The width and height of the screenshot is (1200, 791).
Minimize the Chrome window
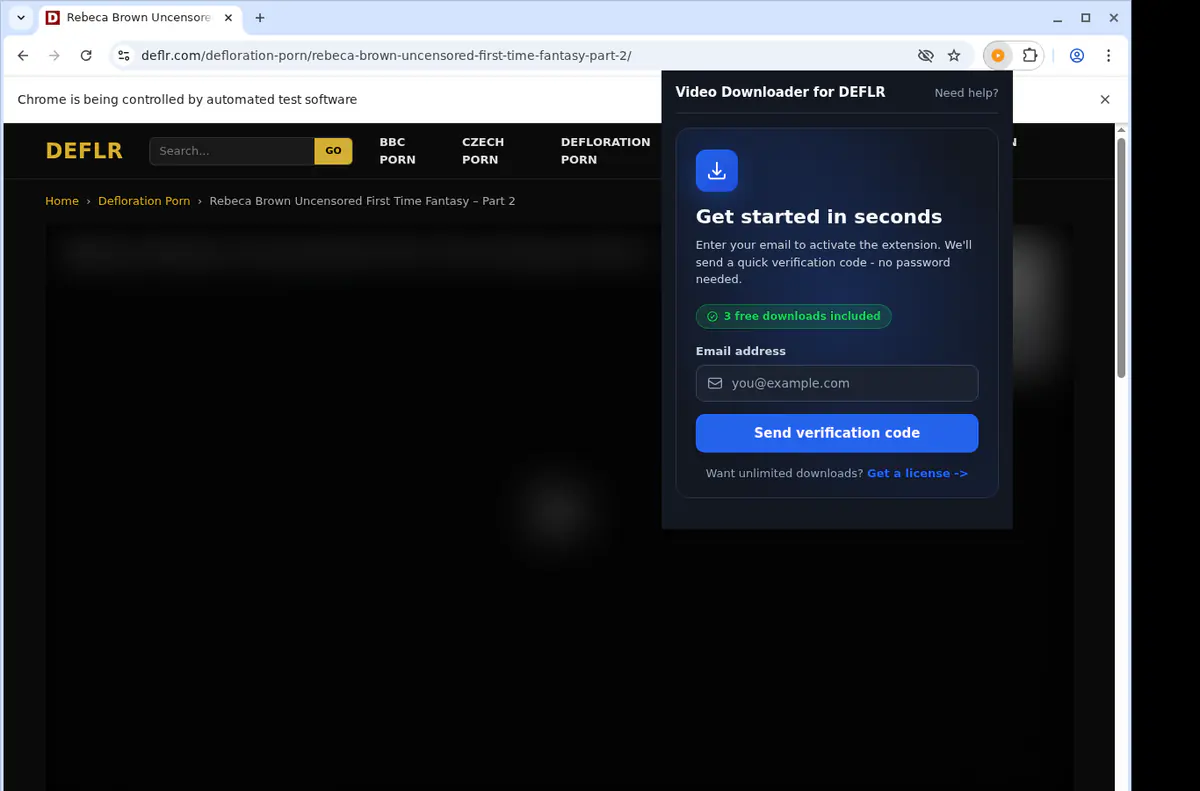pos(1058,18)
